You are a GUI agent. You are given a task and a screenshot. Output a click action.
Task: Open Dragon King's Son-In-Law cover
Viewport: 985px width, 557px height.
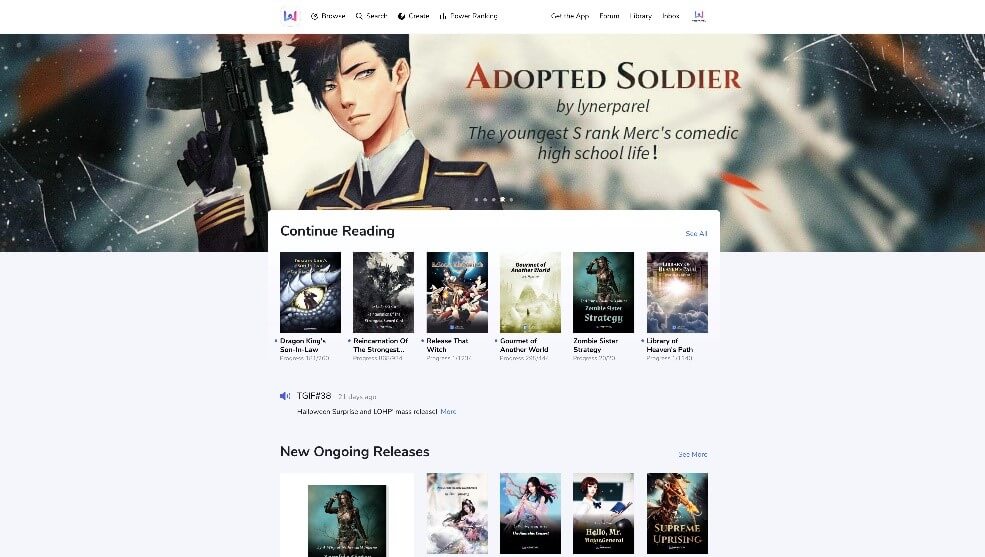click(310, 293)
